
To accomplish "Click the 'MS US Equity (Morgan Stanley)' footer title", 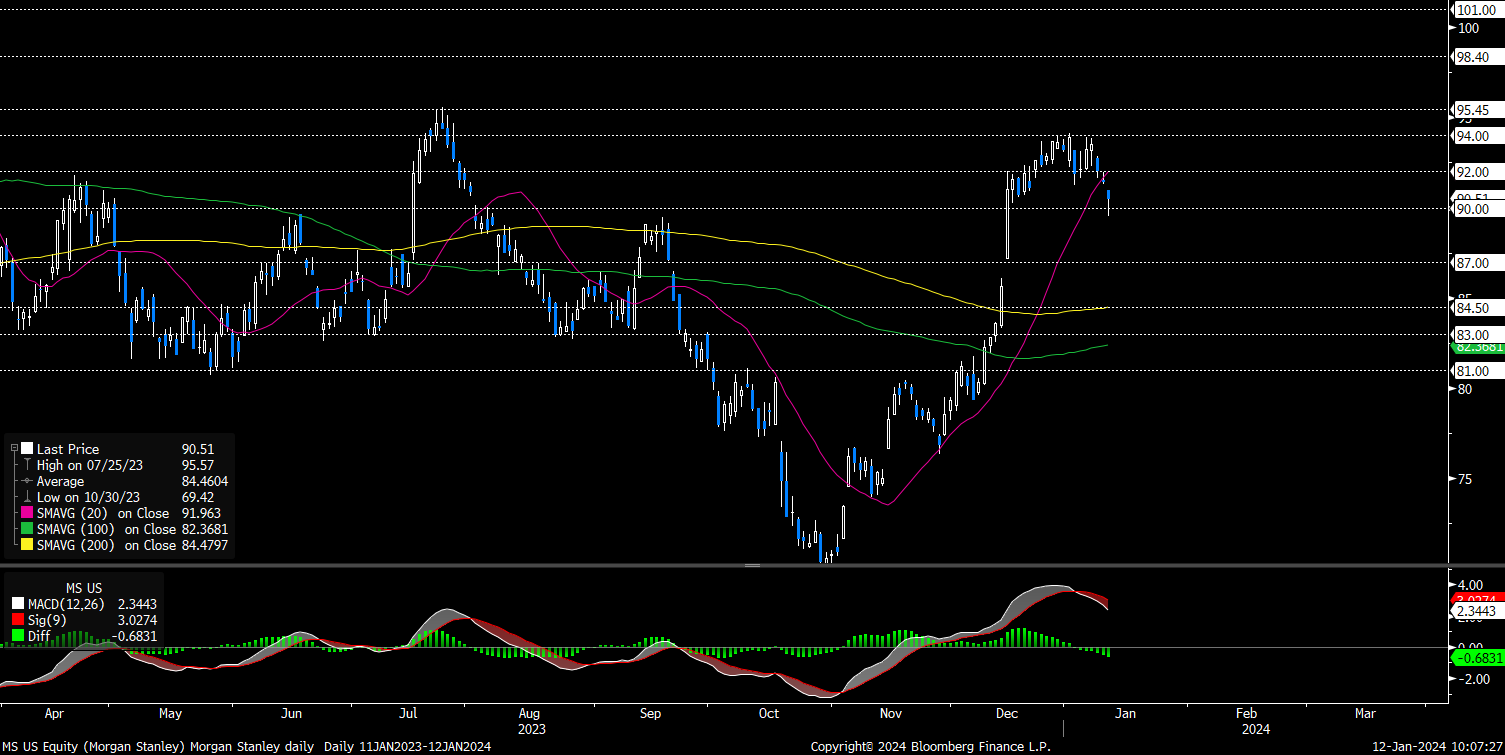I will (x=92, y=747).
